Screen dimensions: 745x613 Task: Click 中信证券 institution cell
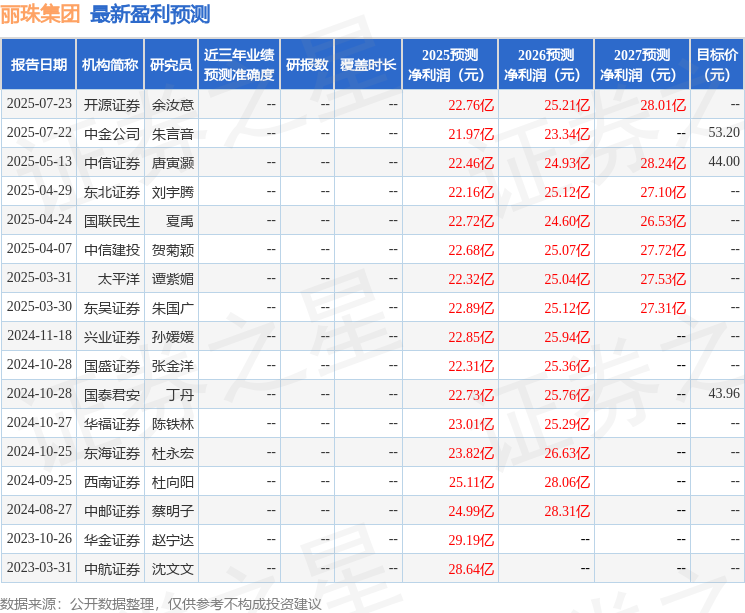(112, 163)
